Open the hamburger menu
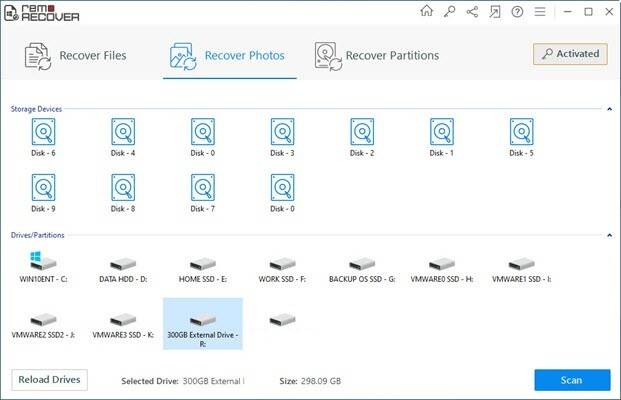The height and width of the screenshot is (400, 621). pyautogui.click(x=538, y=11)
